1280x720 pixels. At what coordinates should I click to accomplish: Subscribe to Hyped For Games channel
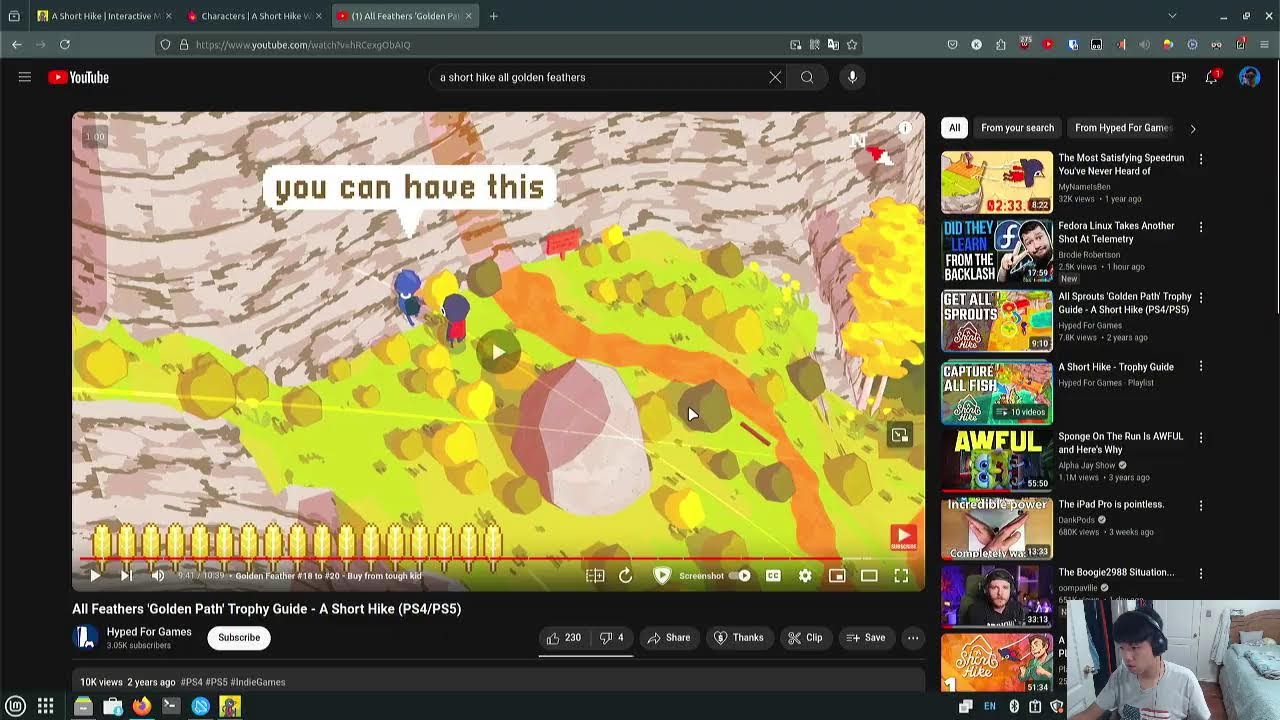point(239,638)
